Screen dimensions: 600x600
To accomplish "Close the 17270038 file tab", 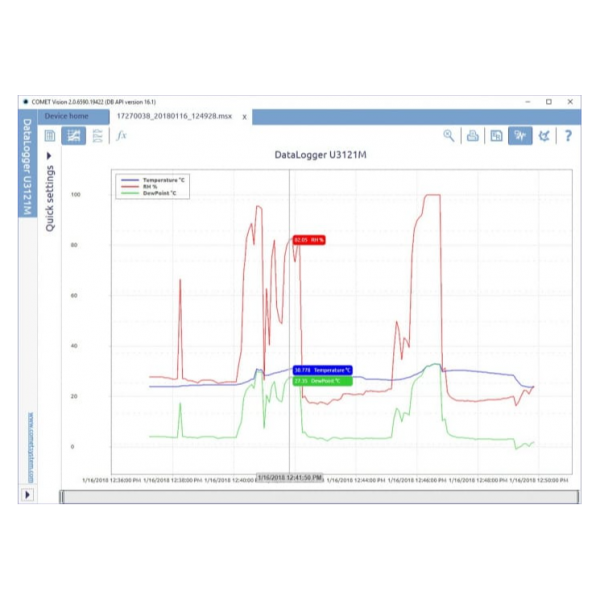I will tap(245, 116).
